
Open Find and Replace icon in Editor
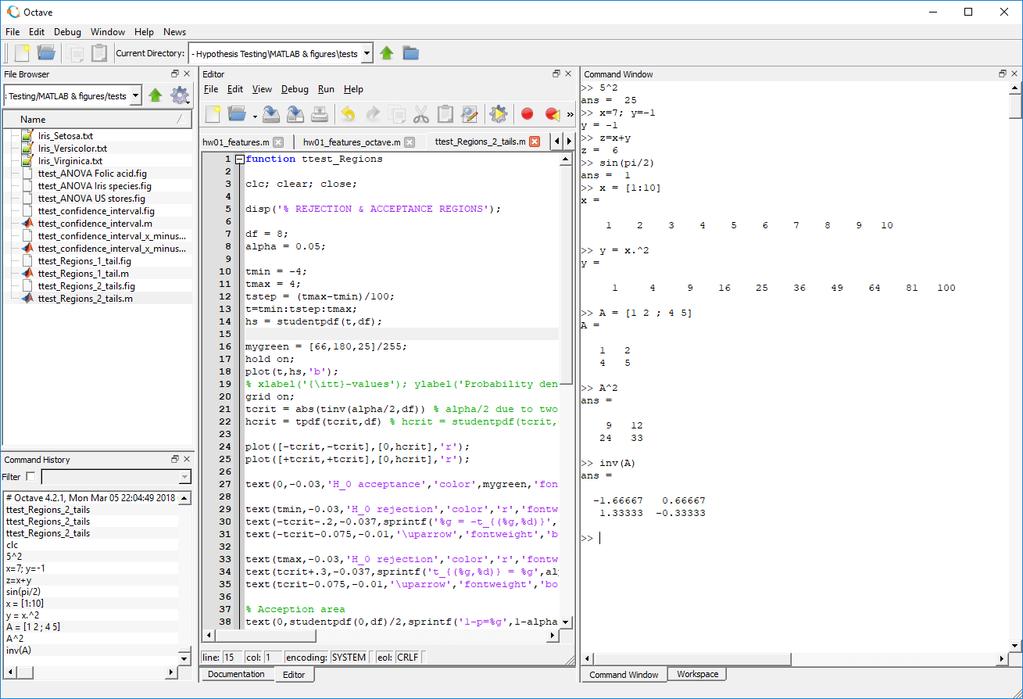point(469,114)
